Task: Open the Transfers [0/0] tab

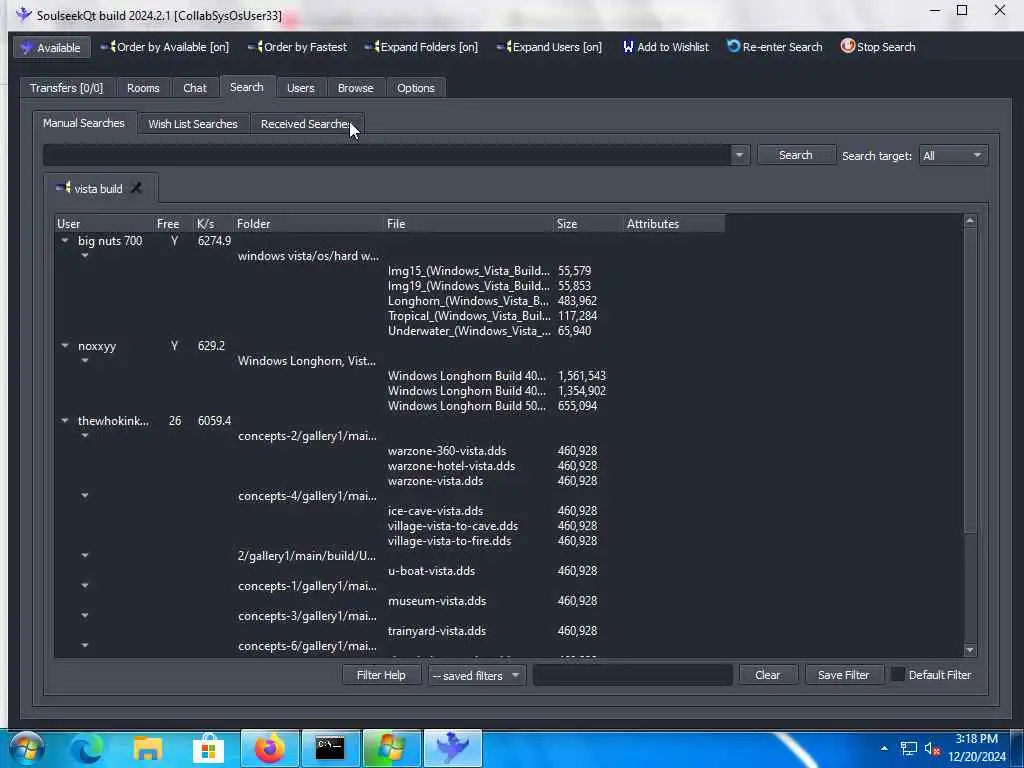Action: tap(66, 88)
